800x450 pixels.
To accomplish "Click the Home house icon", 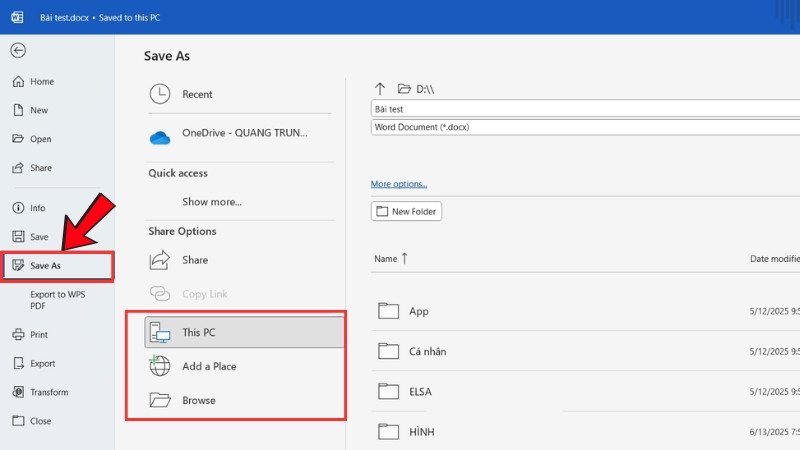I will pyautogui.click(x=18, y=81).
